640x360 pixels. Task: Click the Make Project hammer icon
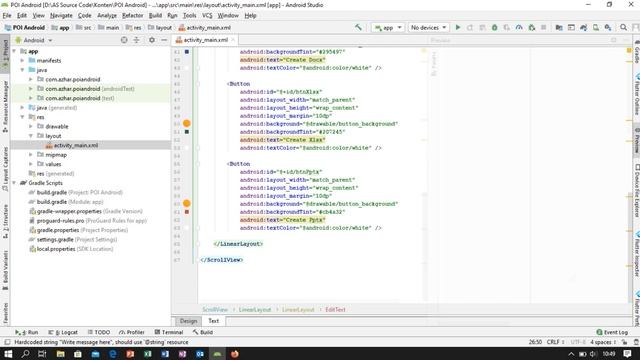358,27
